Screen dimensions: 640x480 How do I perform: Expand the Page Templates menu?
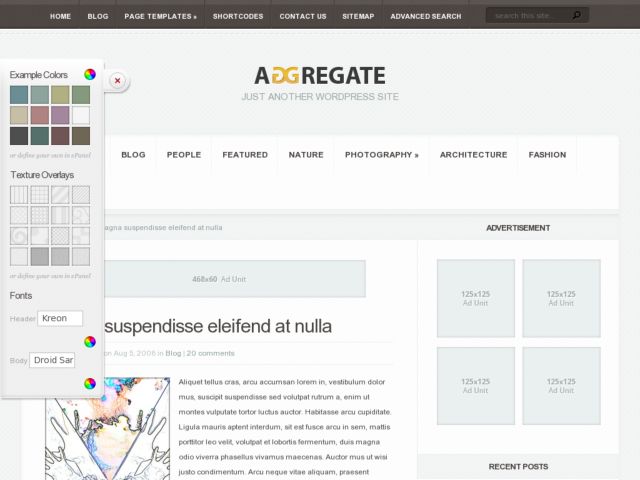coord(160,16)
